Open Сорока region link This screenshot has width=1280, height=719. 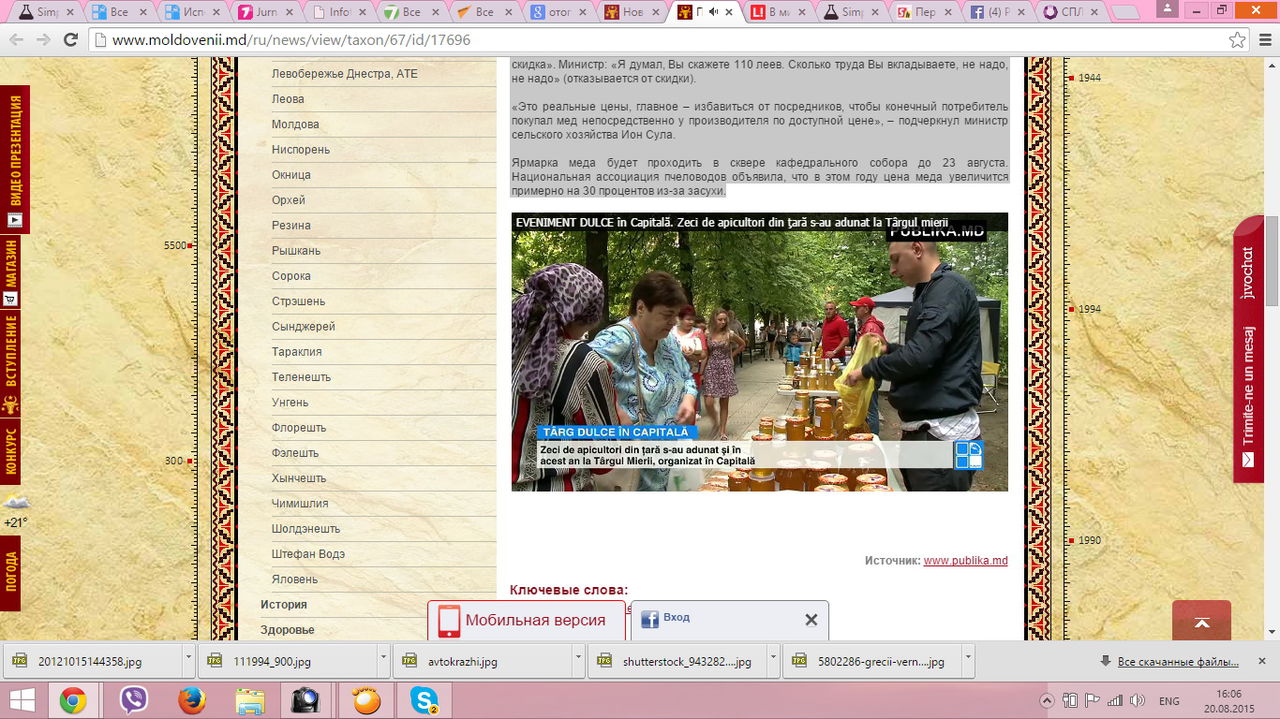point(291,276)
